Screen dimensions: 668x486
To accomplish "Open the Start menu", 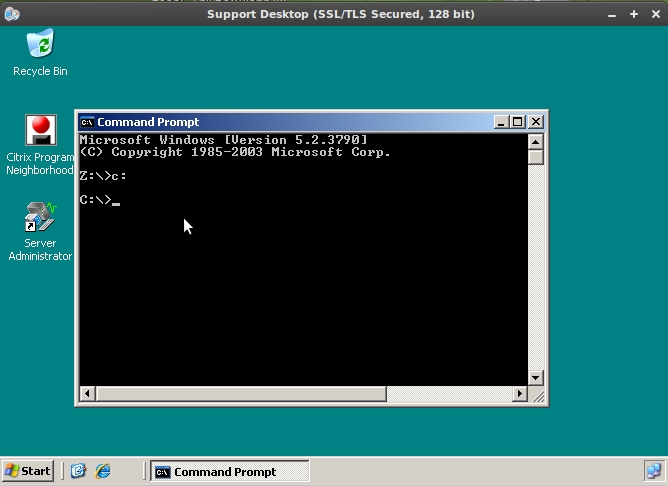I will coord(28,471).
